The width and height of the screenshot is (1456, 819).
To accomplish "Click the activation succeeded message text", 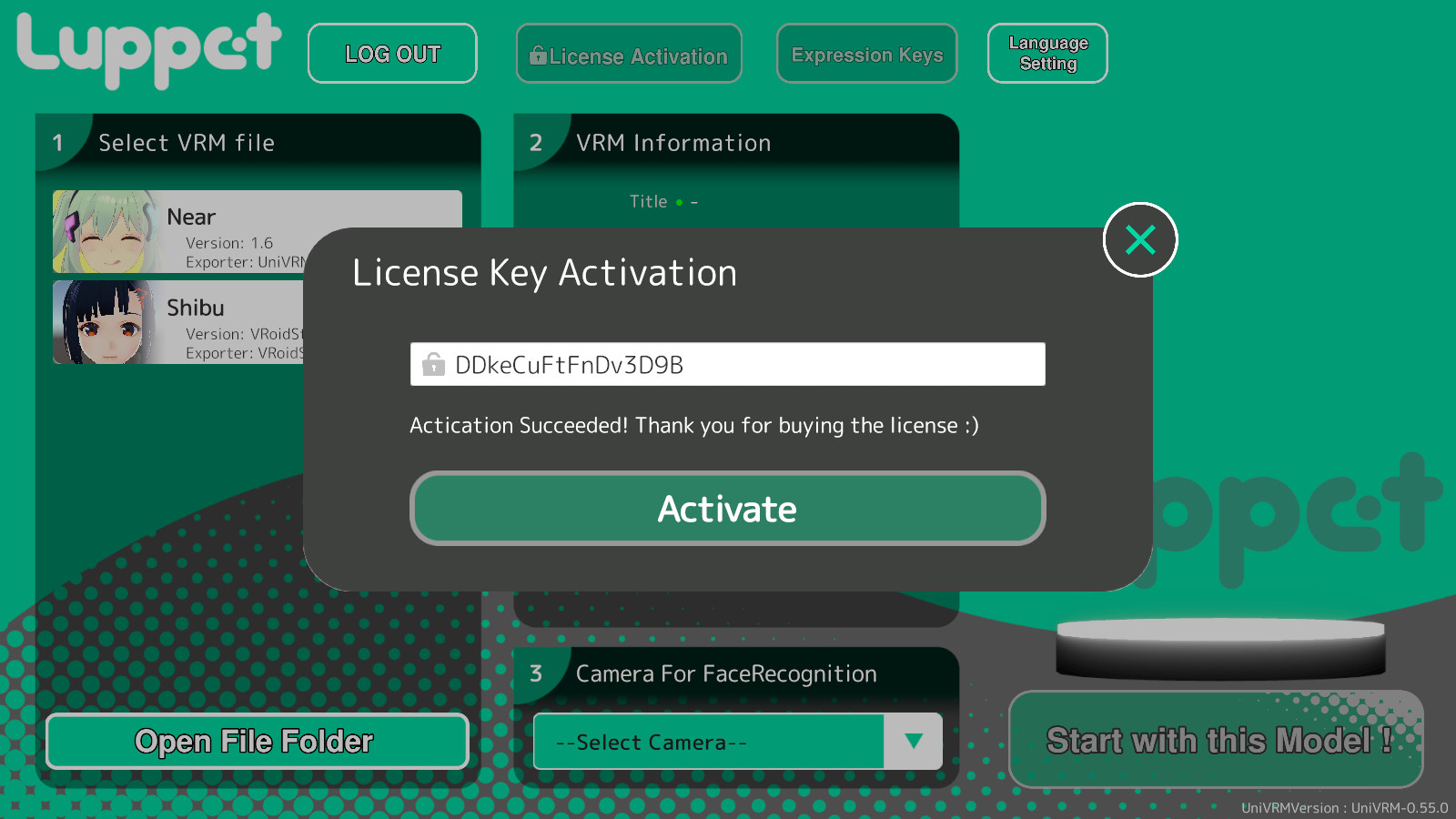I will tap(694, 425).
